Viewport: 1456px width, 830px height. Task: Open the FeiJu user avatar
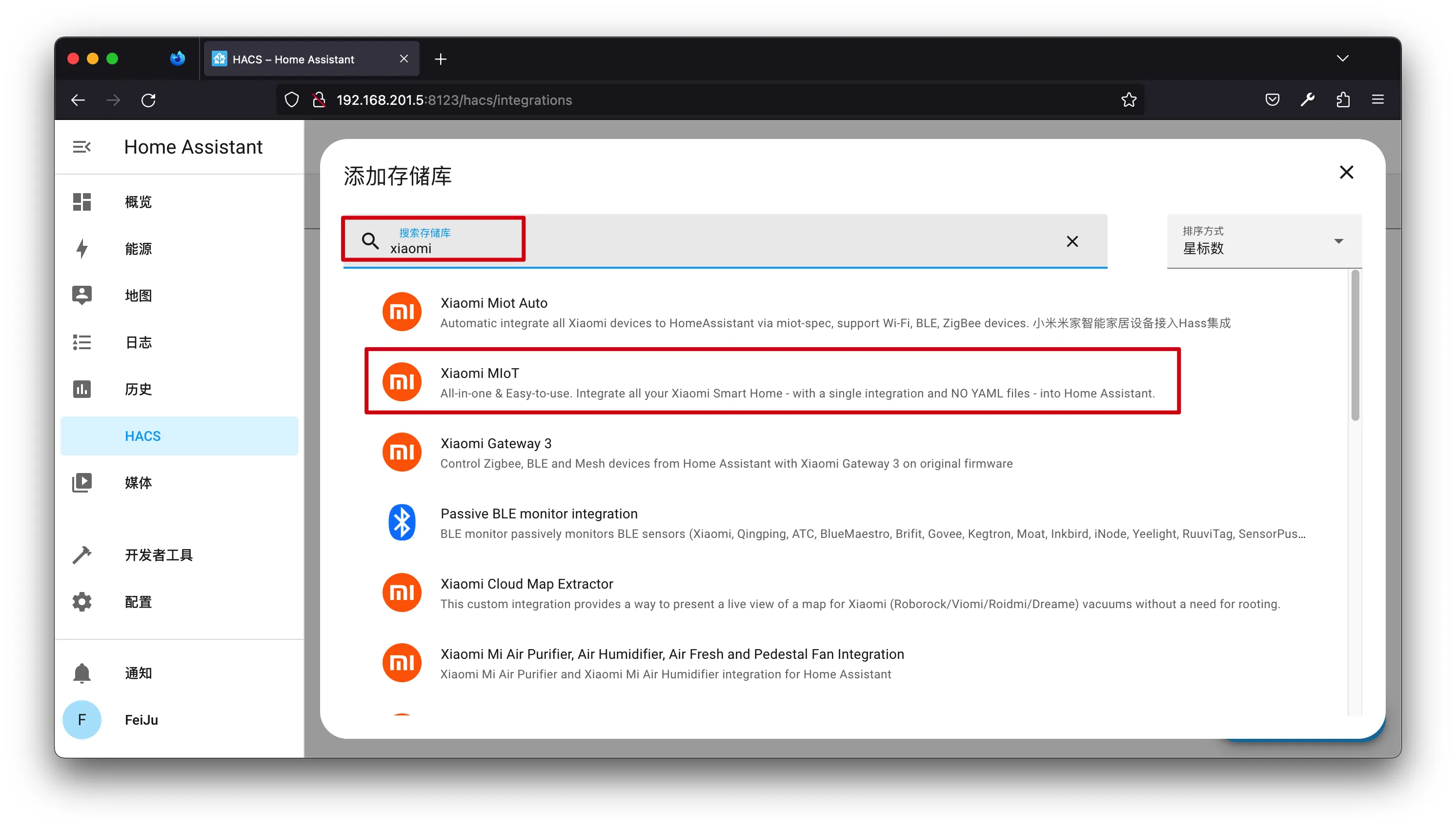[x=81, y=719]
